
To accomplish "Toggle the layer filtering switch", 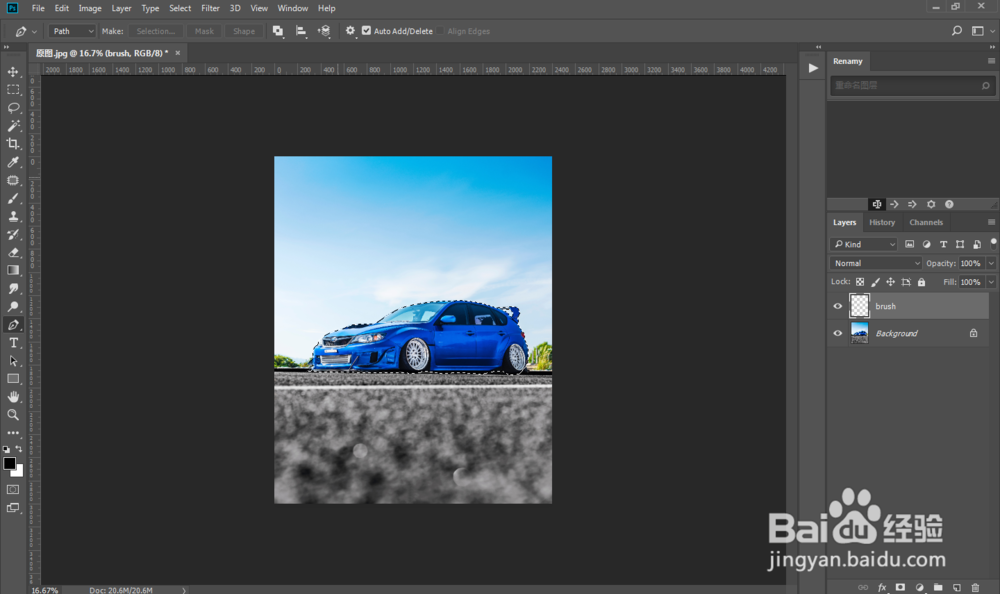I will [993, 243].
